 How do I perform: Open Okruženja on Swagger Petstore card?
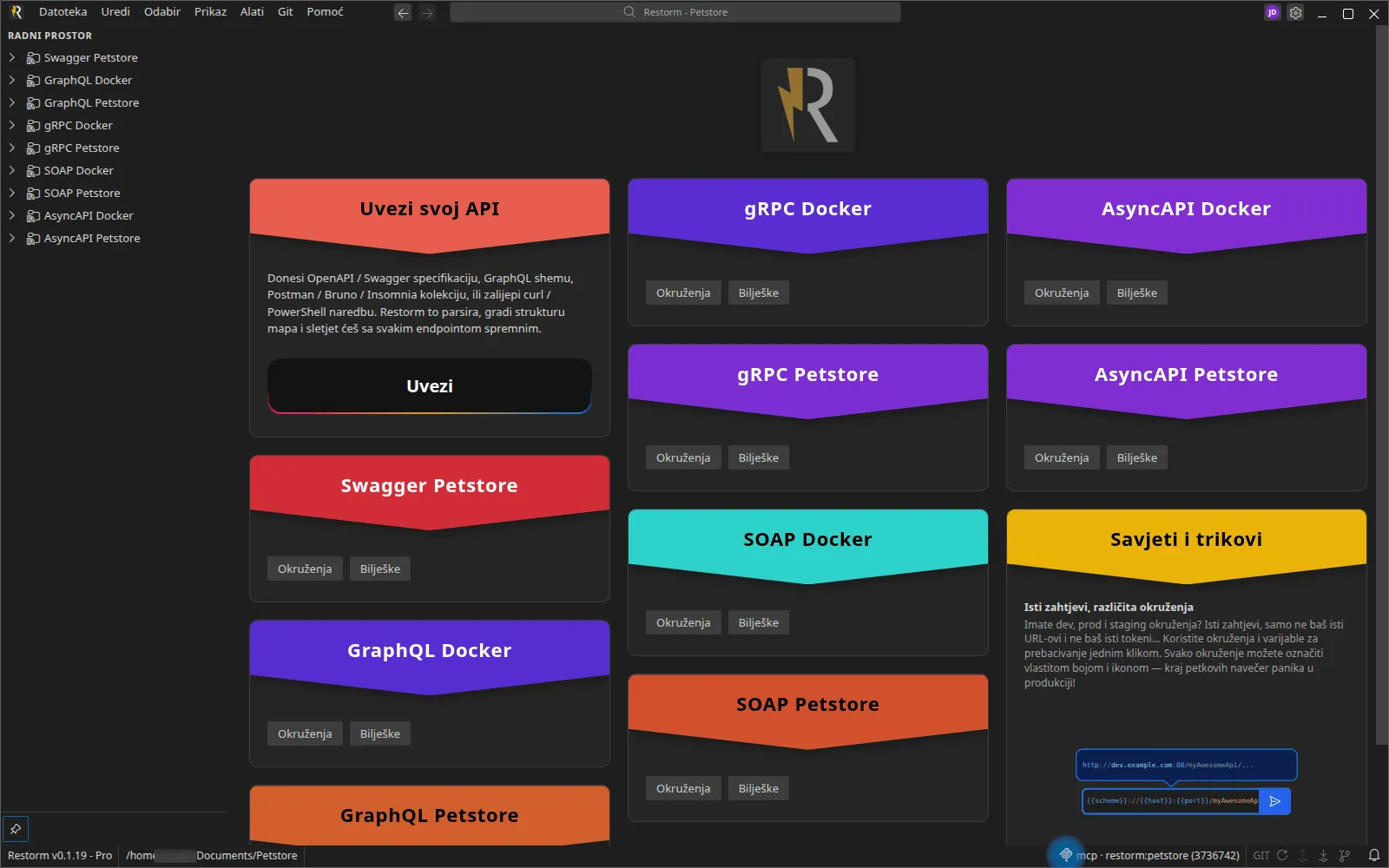coord(305,569)
